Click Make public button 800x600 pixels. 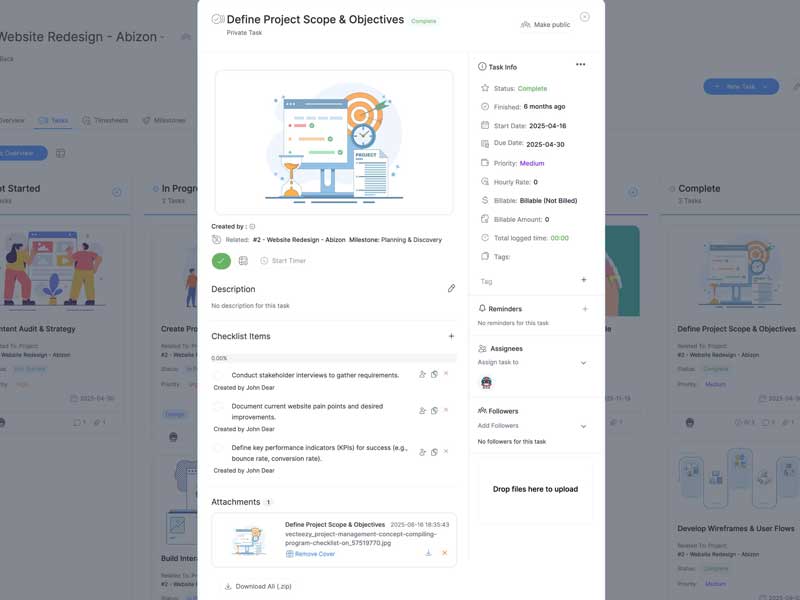(x=545, y=24)
